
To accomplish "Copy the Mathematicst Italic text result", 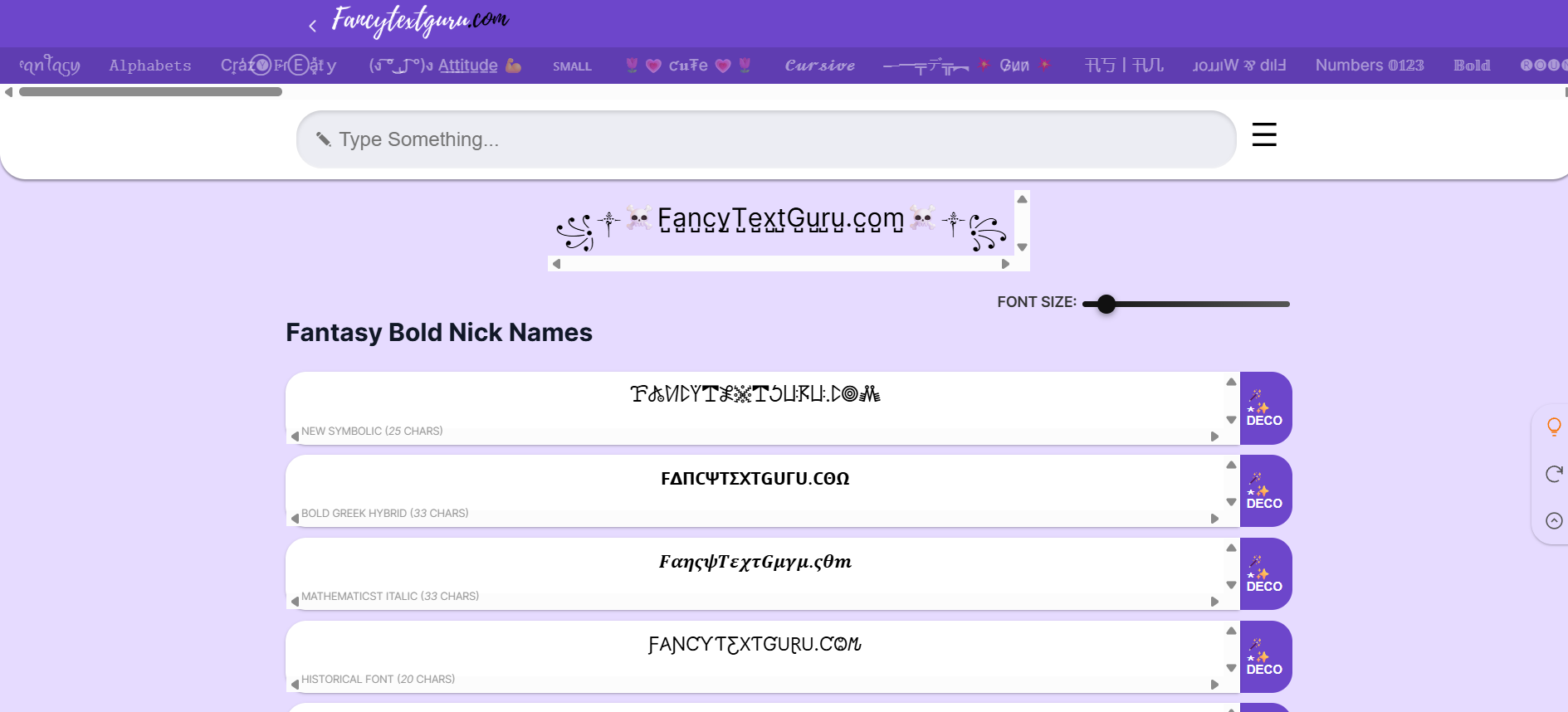I will [755, 562].
